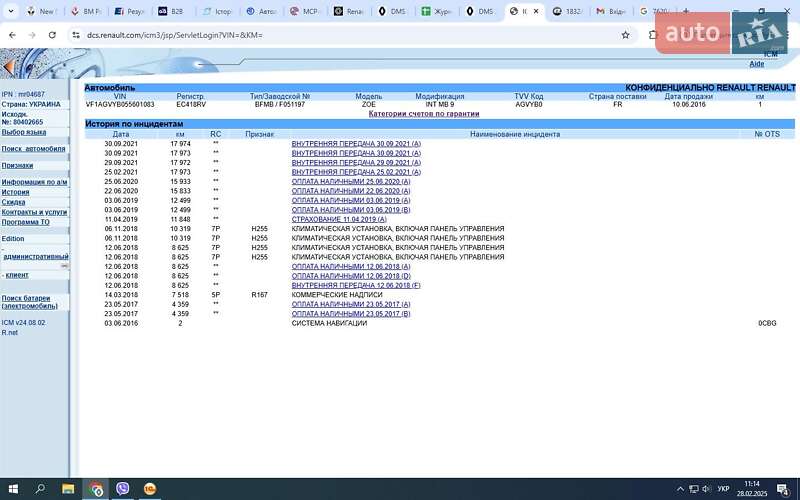This screenshot has width=800, height=500.
Task: Open File Explorer from the taskbar
Action: click(x=68, y=489)
